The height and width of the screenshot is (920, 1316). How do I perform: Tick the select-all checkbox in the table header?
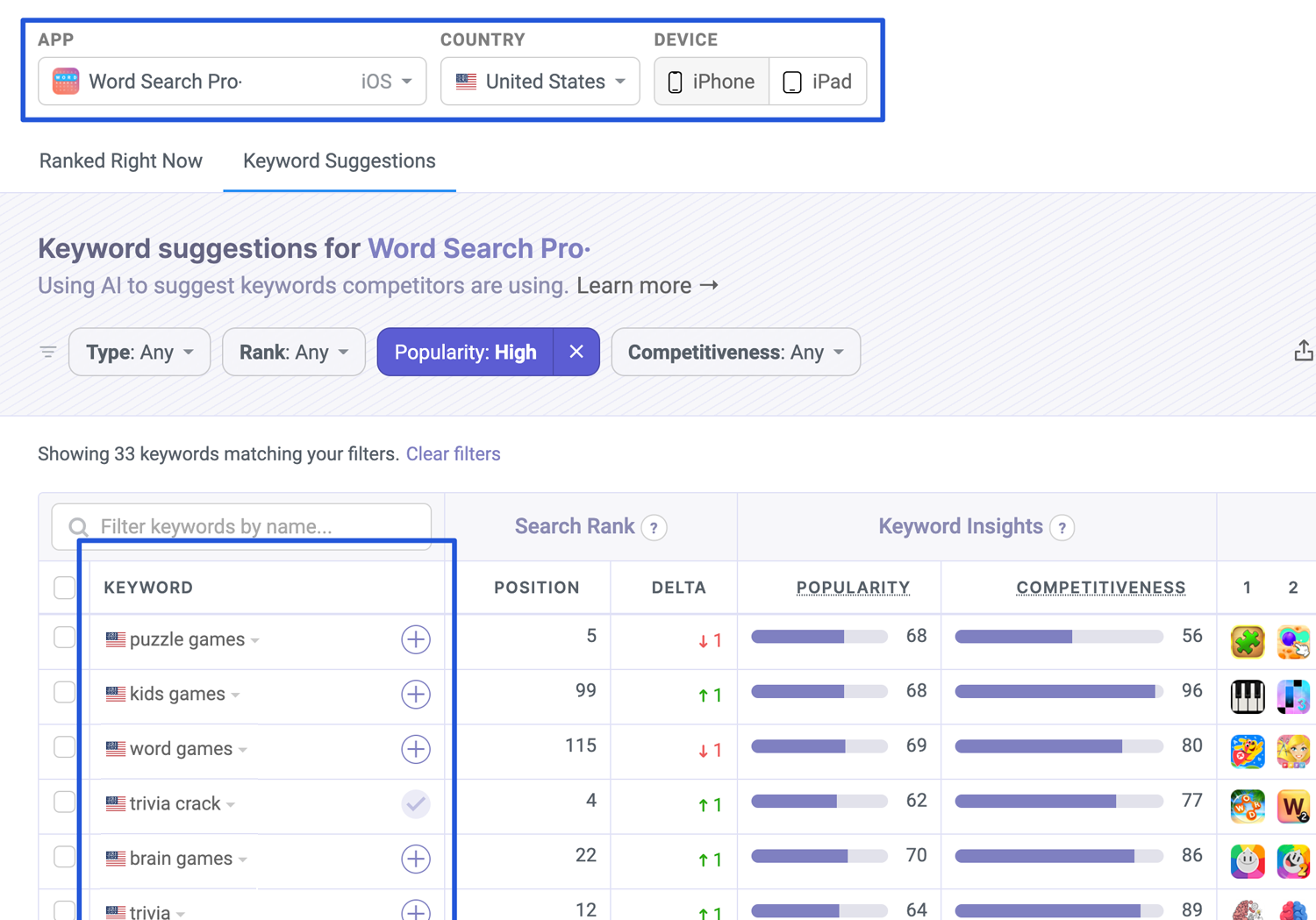coord(65,588)
